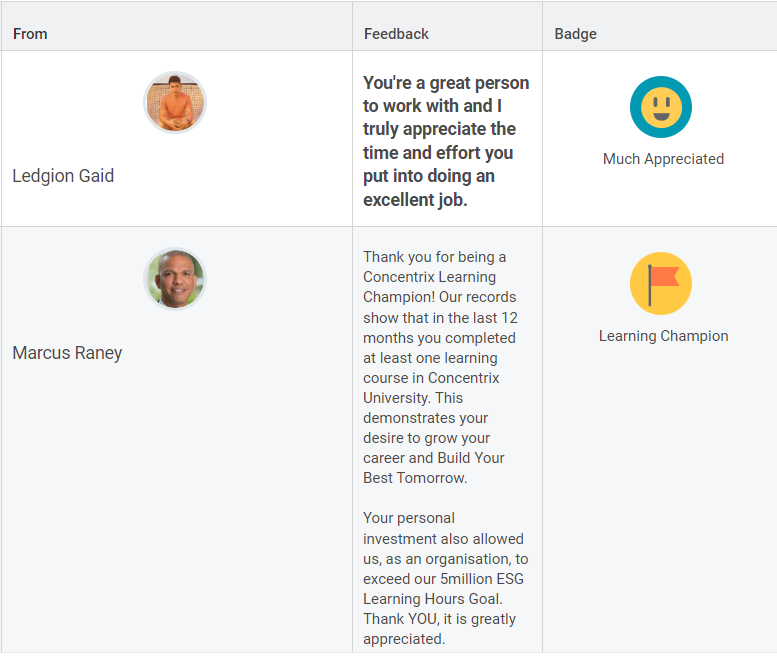Screen dimensions: 777x657
Task: Click the bold 'truly appreciate the' line
Action: point(439,129)
